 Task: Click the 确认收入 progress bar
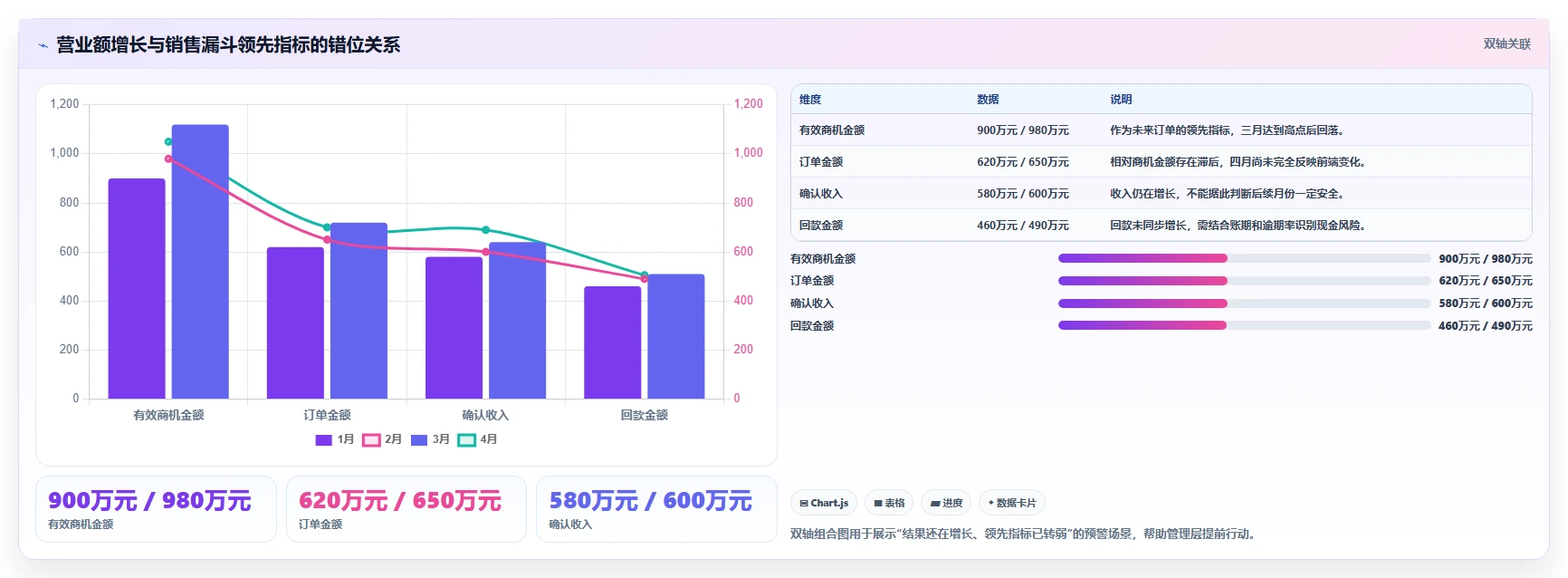click(x=1244, y=303)
